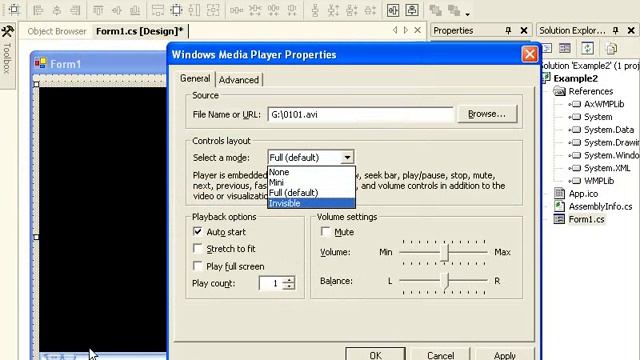
Task: Click the Center Horizontally toolbar icon
Action: (x=393, y=10)
